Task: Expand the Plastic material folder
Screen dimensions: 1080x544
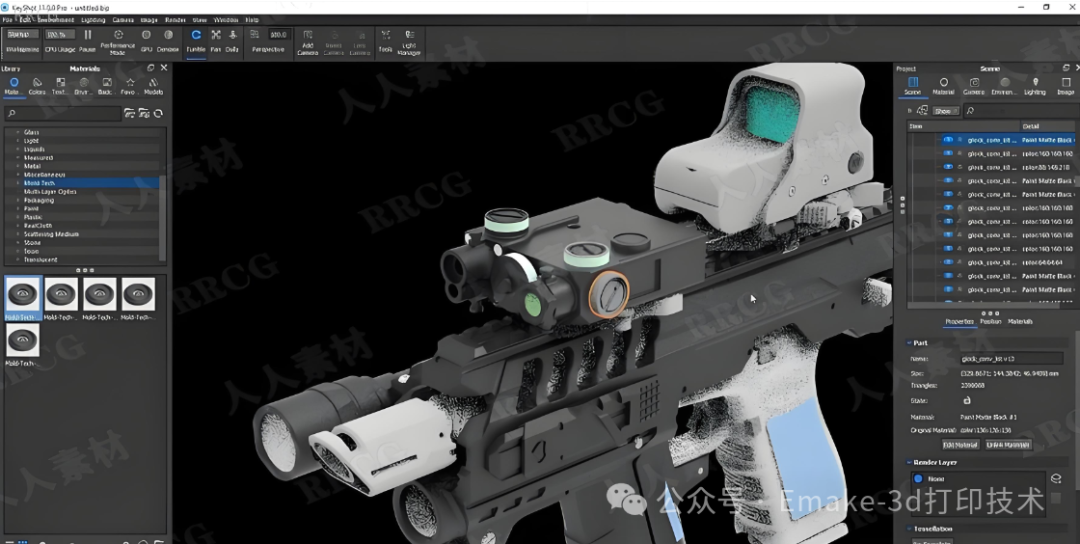Action: click(18, 217)
